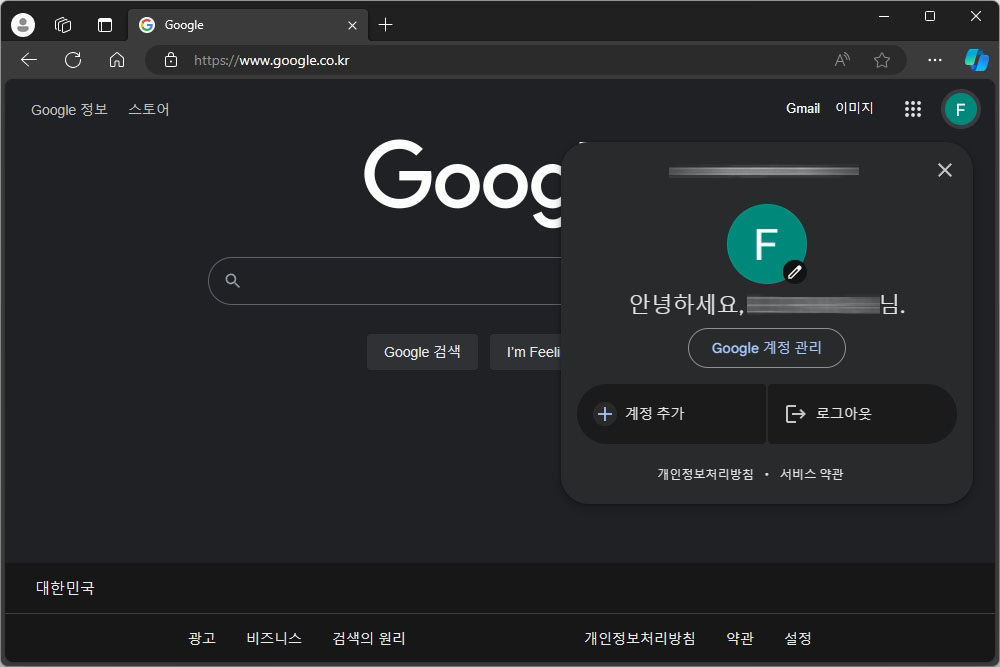The image size is (1000, 667).
Task: Open the Google apps grid icon
Action: tap(913, 109)
